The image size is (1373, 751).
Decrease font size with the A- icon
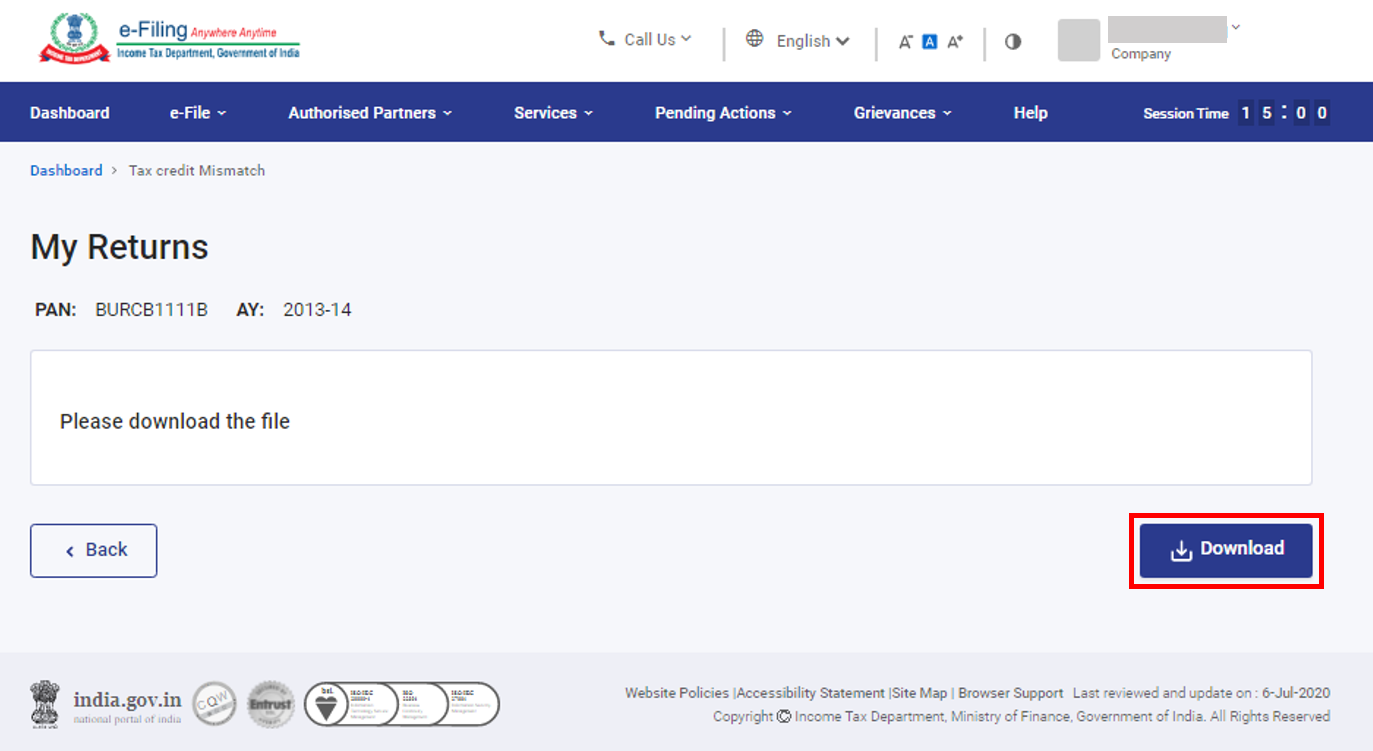coord(905,42)
